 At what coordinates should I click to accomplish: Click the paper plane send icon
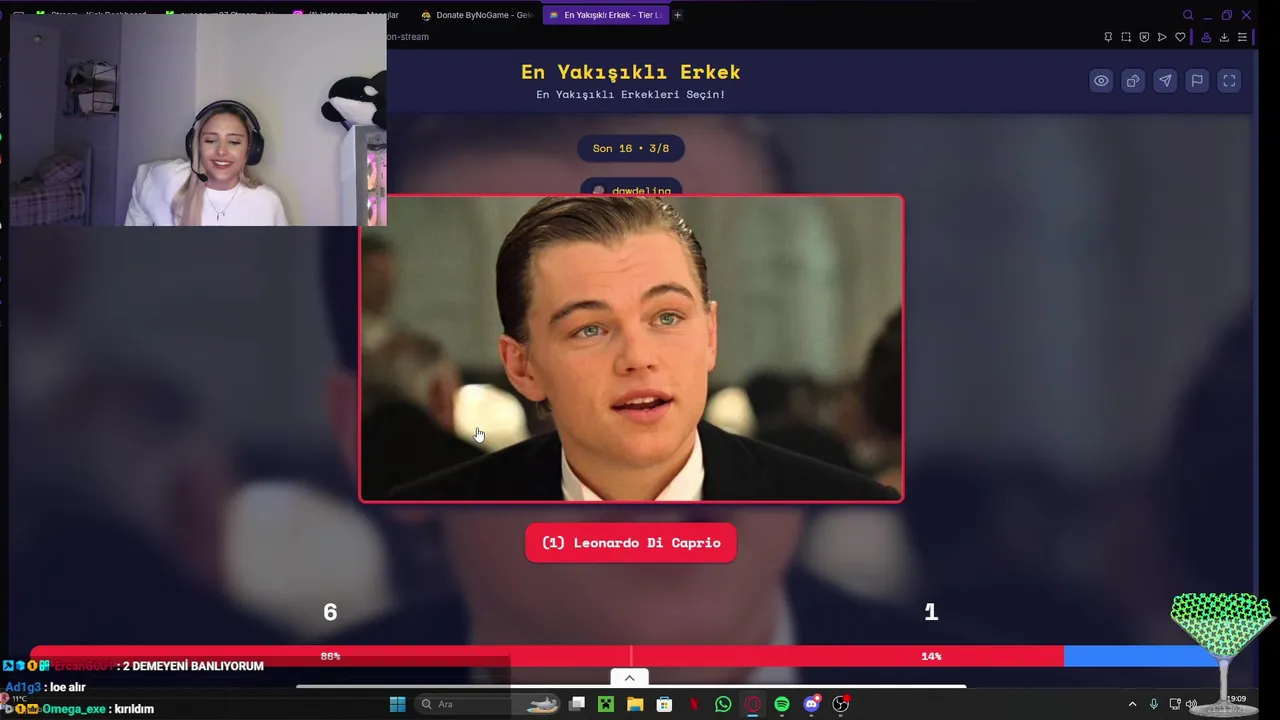1165,81
